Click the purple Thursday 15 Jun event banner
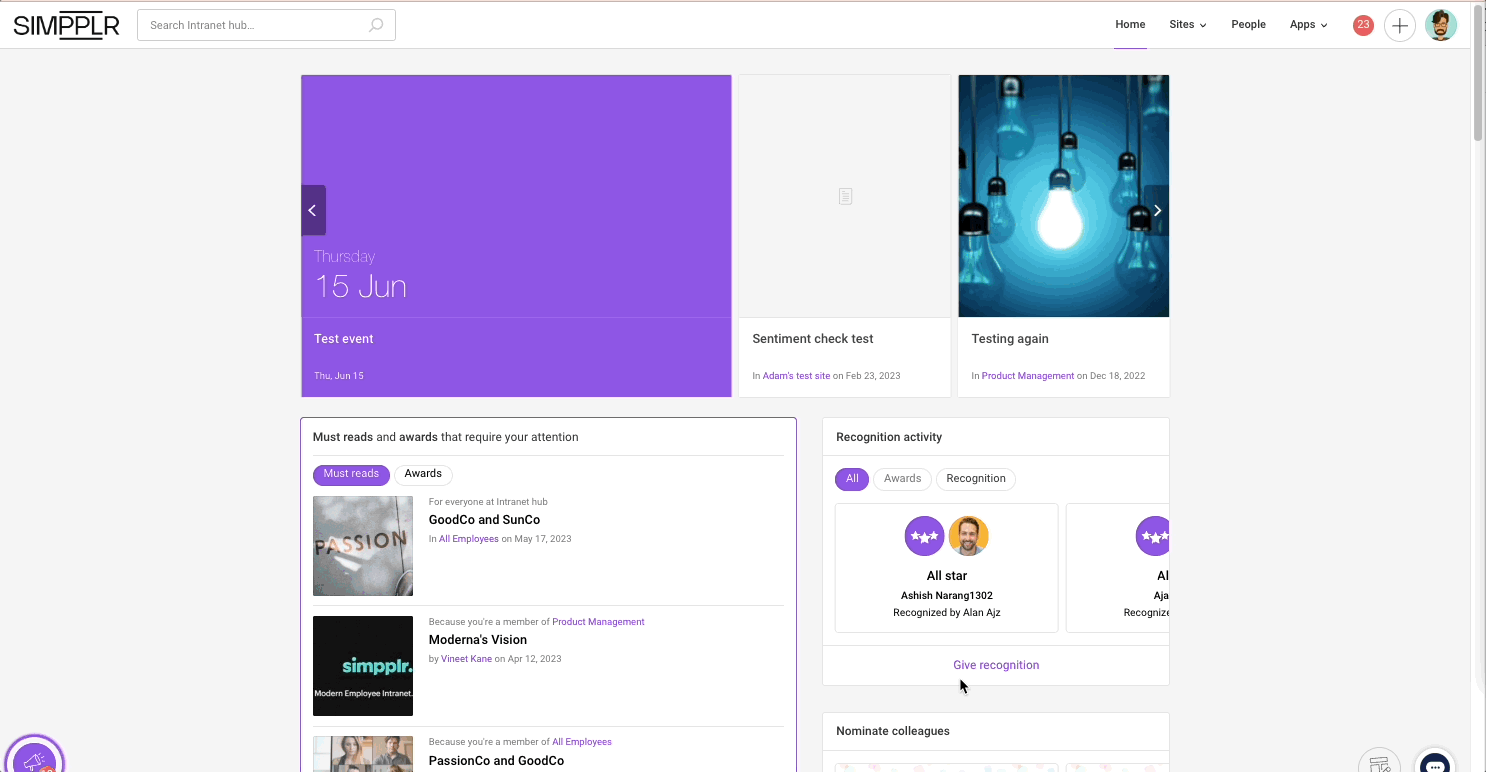This screenshot has width=1486, height=772. pos(516,196)
